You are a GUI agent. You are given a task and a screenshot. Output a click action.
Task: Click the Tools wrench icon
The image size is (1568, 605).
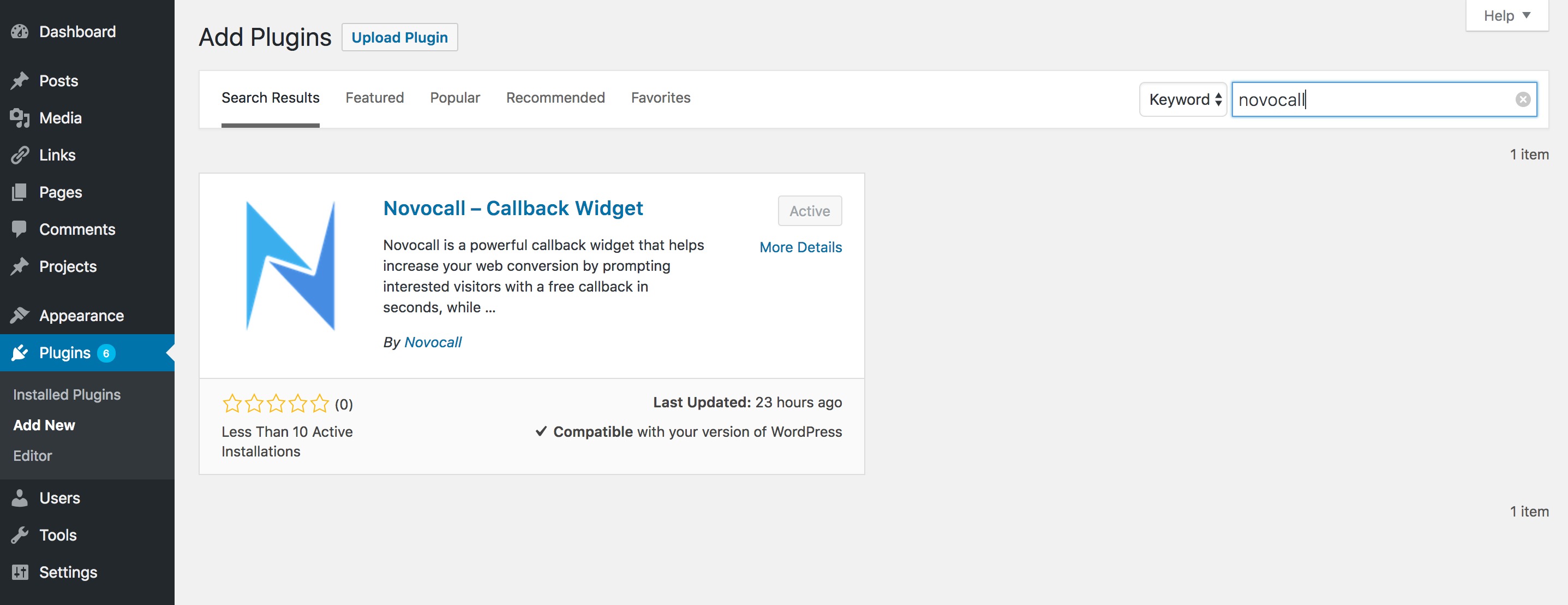tap(20, 535)
